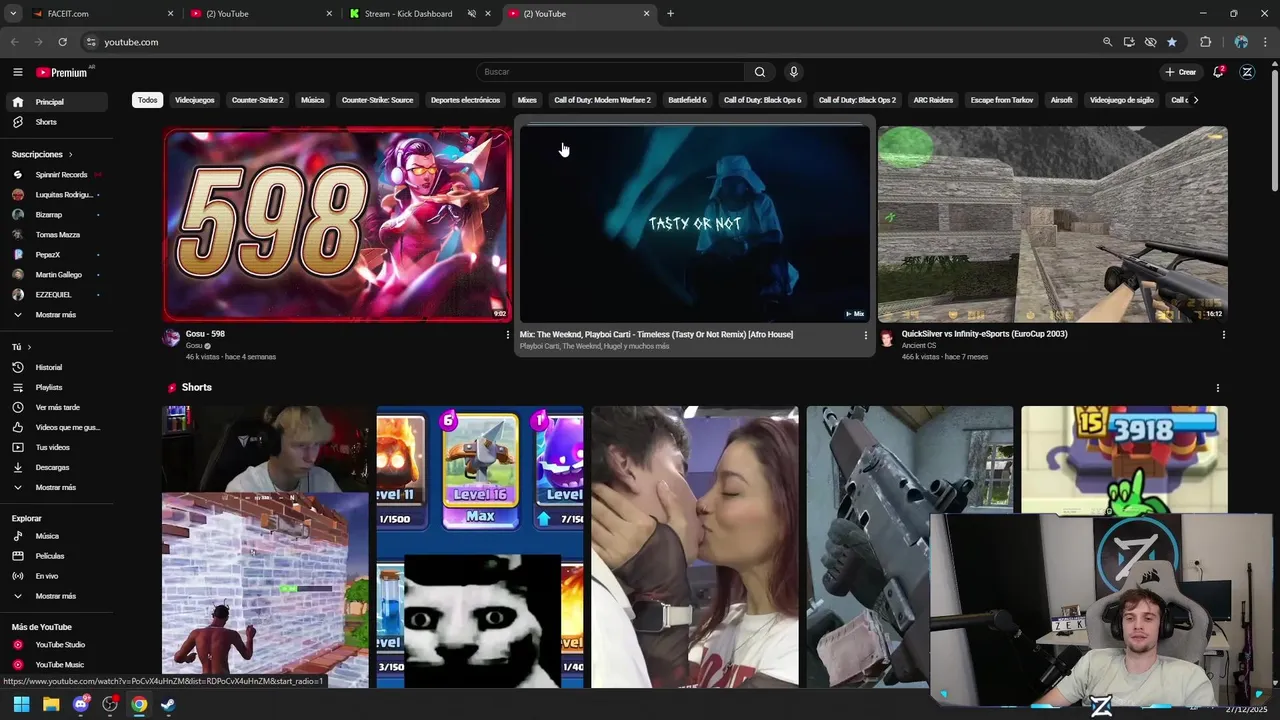
Task: Expand Mostrar más under Suscripciones
Action: (x=55, y=315)
